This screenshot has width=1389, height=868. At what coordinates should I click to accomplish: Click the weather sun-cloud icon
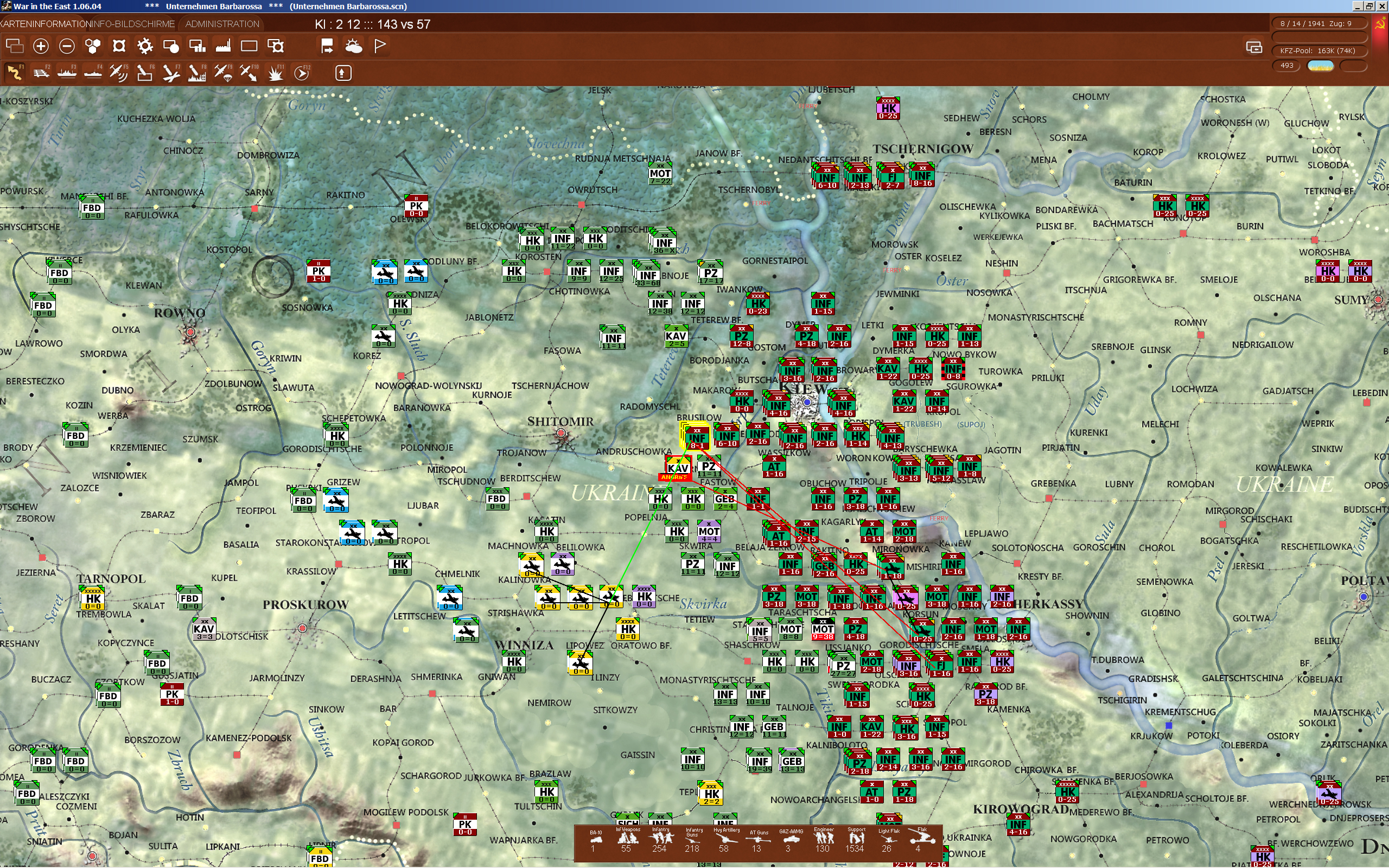(x=354, y=46)
